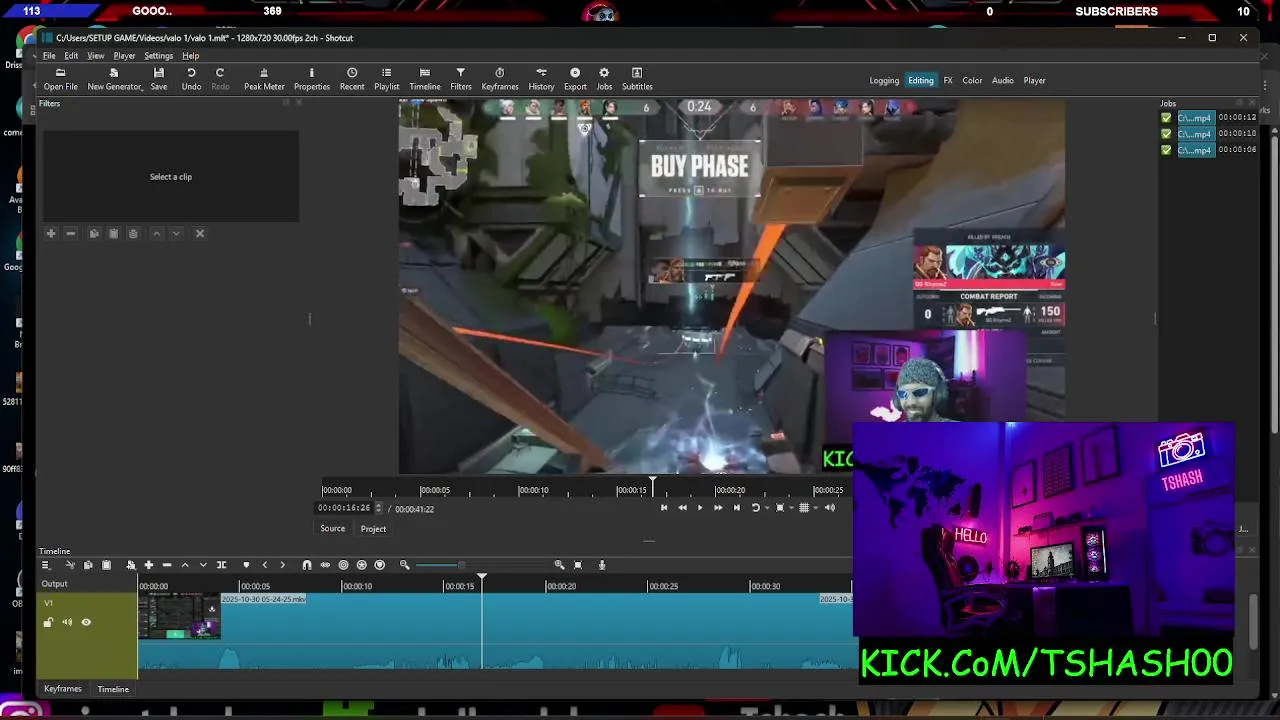The width and height of the screenshot is (1280, 720).
Task: Append clip to track with plus icon
Action: (149, 565)
